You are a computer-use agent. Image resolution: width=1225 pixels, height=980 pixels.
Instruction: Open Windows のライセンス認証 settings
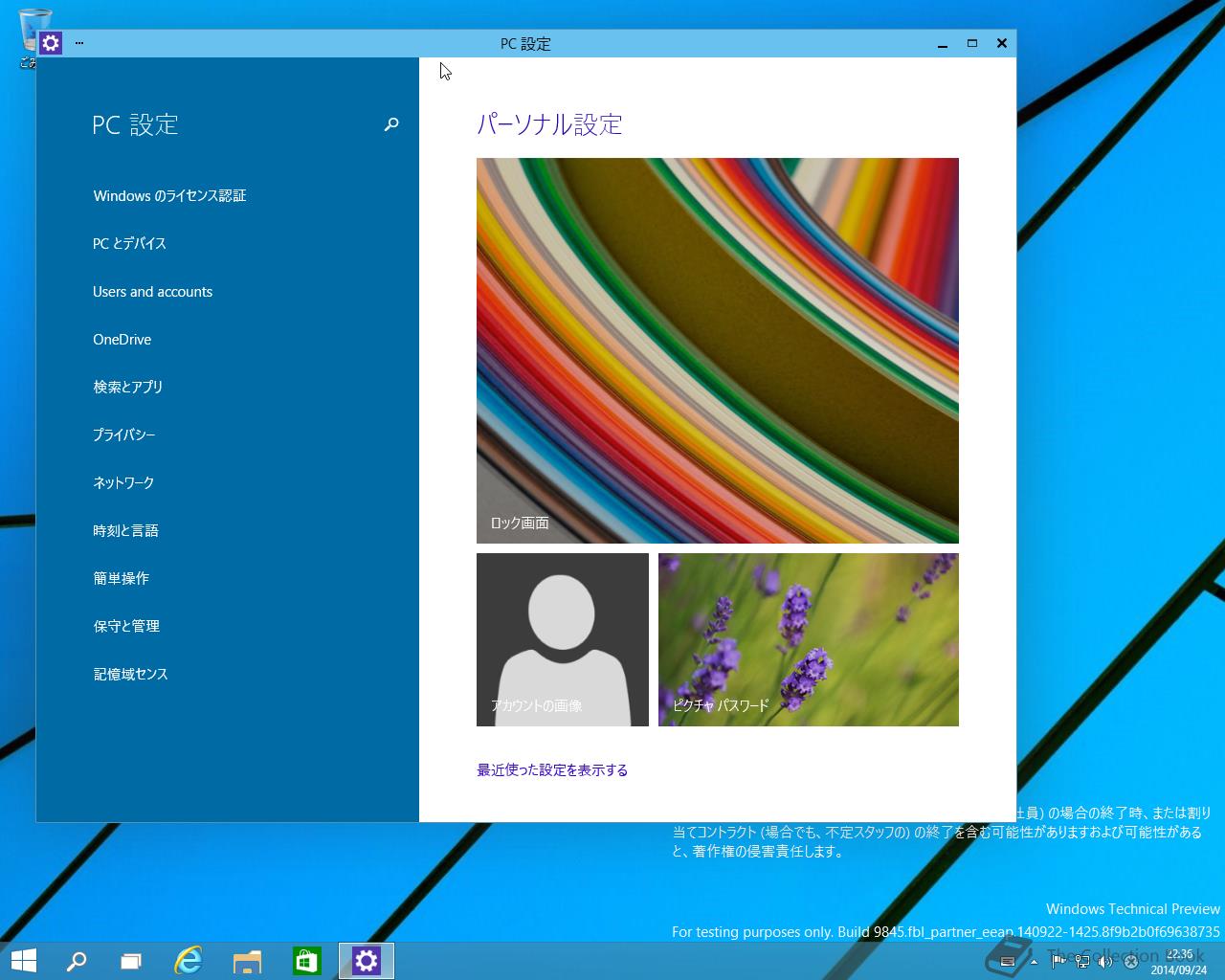pyautogui.click(x=169, y=195)
